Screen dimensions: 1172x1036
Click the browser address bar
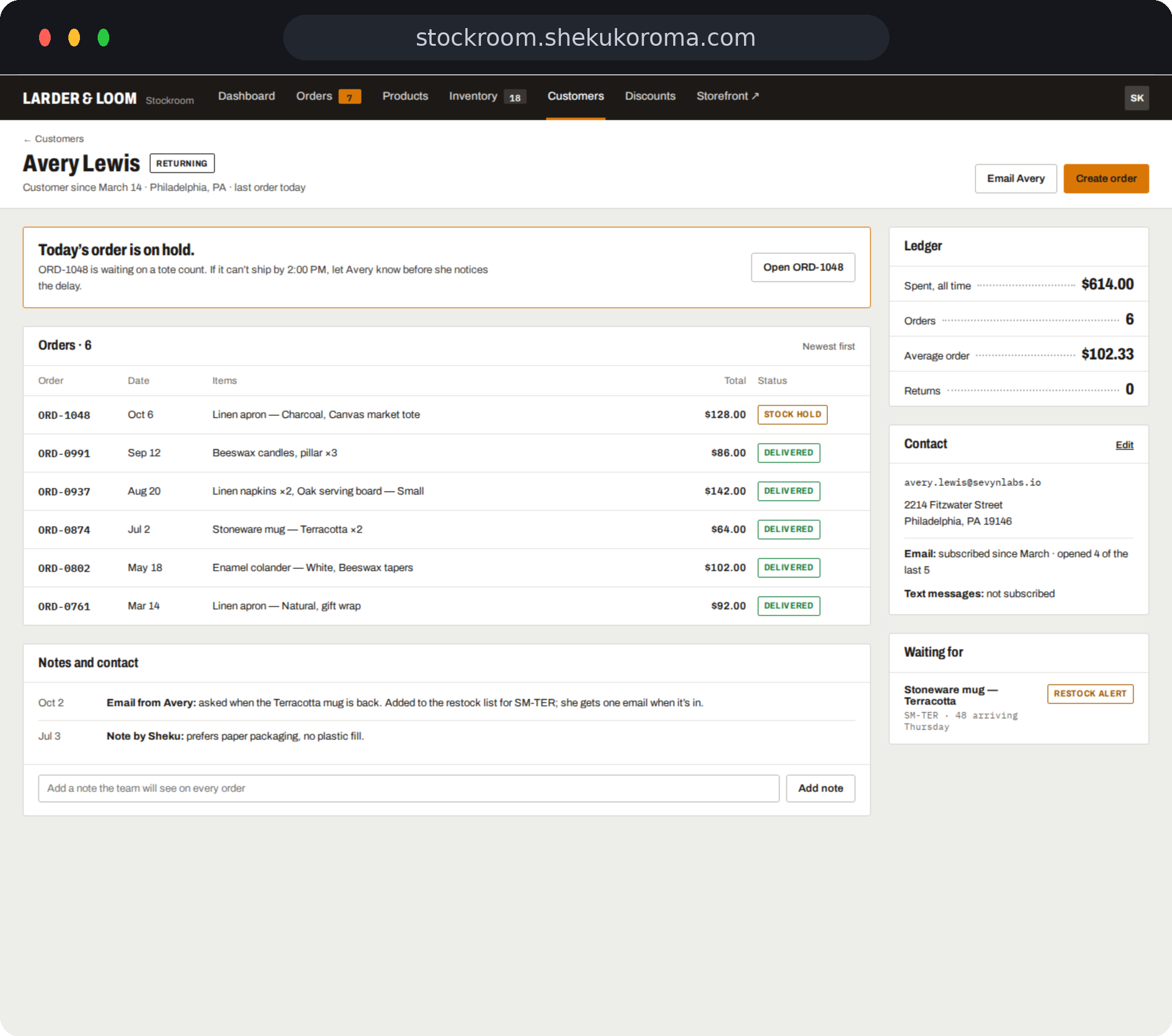(586, 38)
